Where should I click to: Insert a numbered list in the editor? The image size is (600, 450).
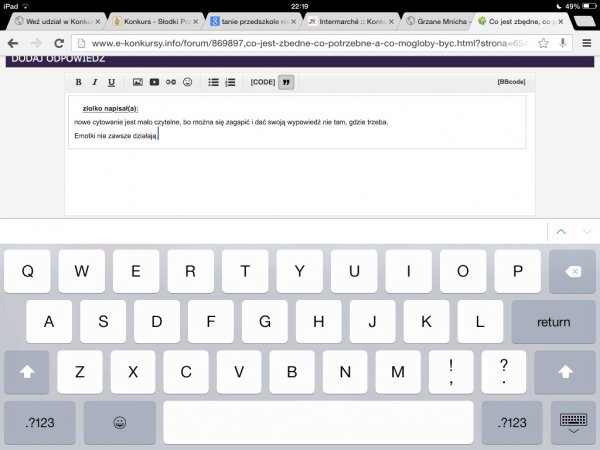click(229, 82)
